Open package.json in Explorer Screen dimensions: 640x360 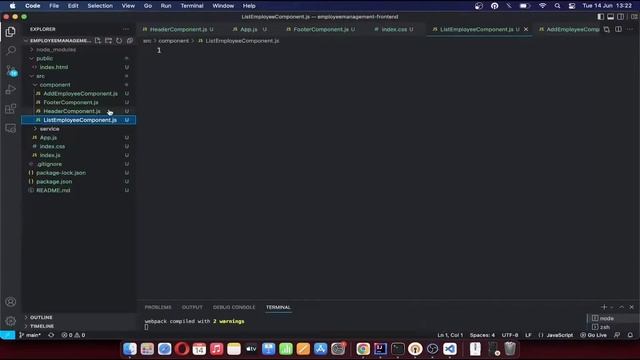pyautogui.click(x=54, y=182)
